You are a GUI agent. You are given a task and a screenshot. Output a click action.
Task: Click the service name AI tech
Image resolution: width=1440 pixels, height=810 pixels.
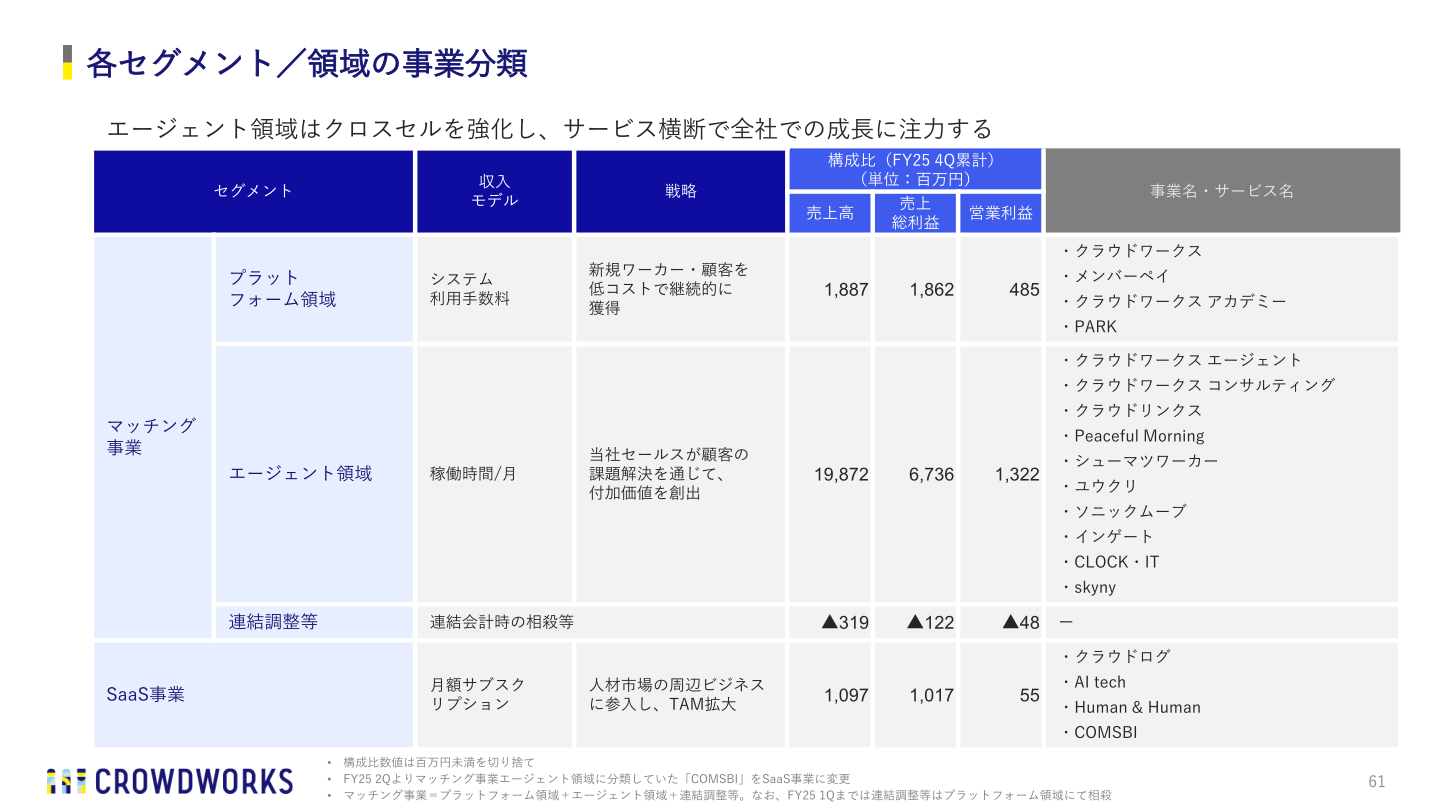[x=1099, y=682]
